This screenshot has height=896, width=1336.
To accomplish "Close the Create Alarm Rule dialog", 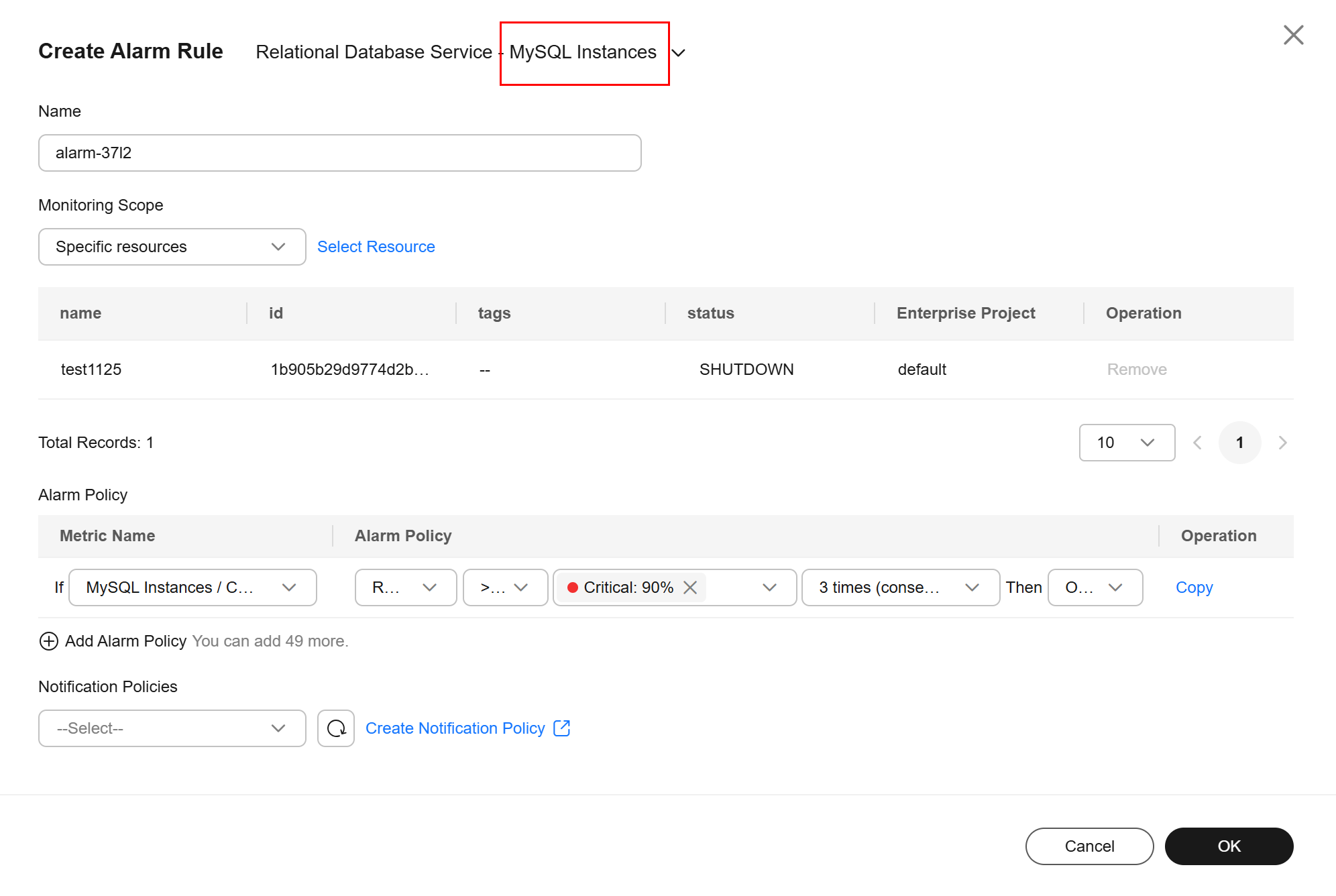I will [x=1293, y=35].
